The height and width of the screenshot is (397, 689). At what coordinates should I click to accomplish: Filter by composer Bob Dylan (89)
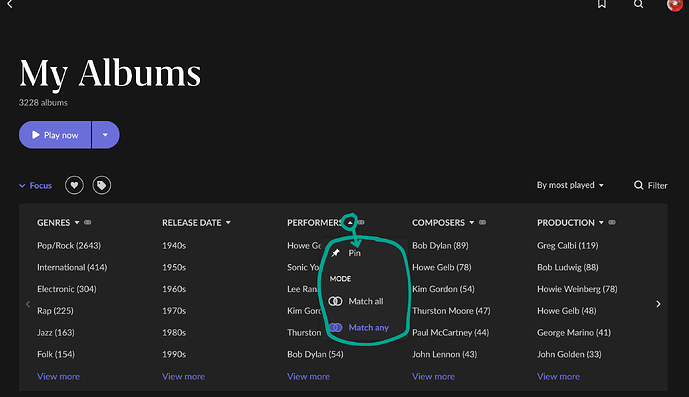440,245
